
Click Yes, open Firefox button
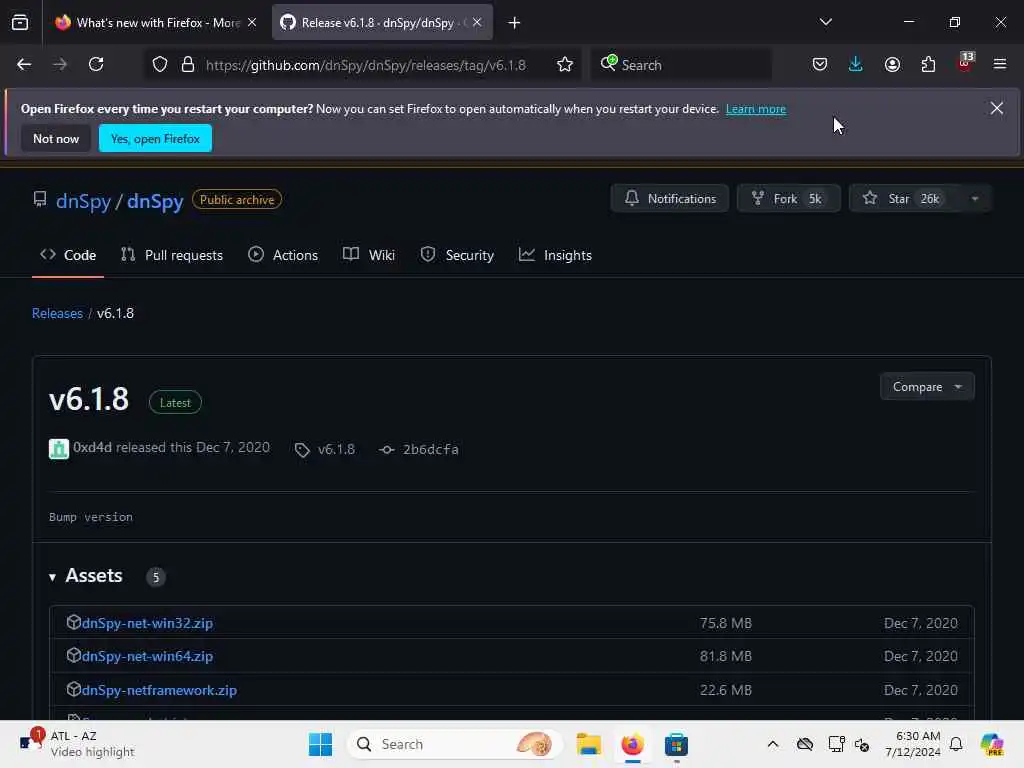[x=155, y=138]
